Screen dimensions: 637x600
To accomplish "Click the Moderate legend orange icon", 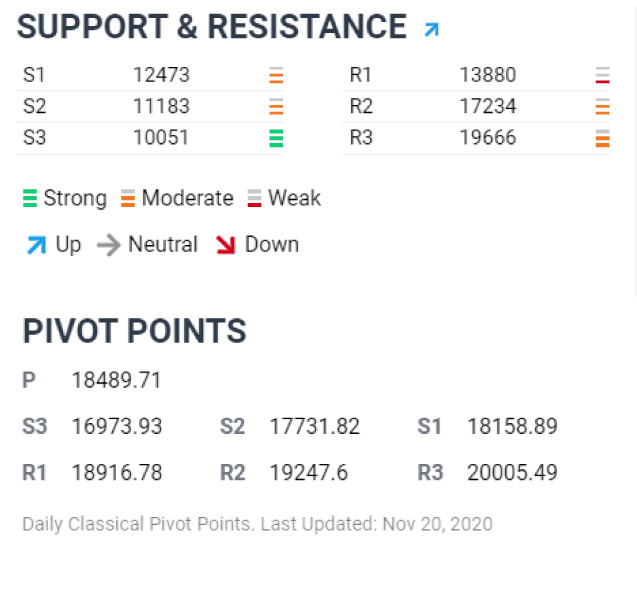I will coord(128,198).
